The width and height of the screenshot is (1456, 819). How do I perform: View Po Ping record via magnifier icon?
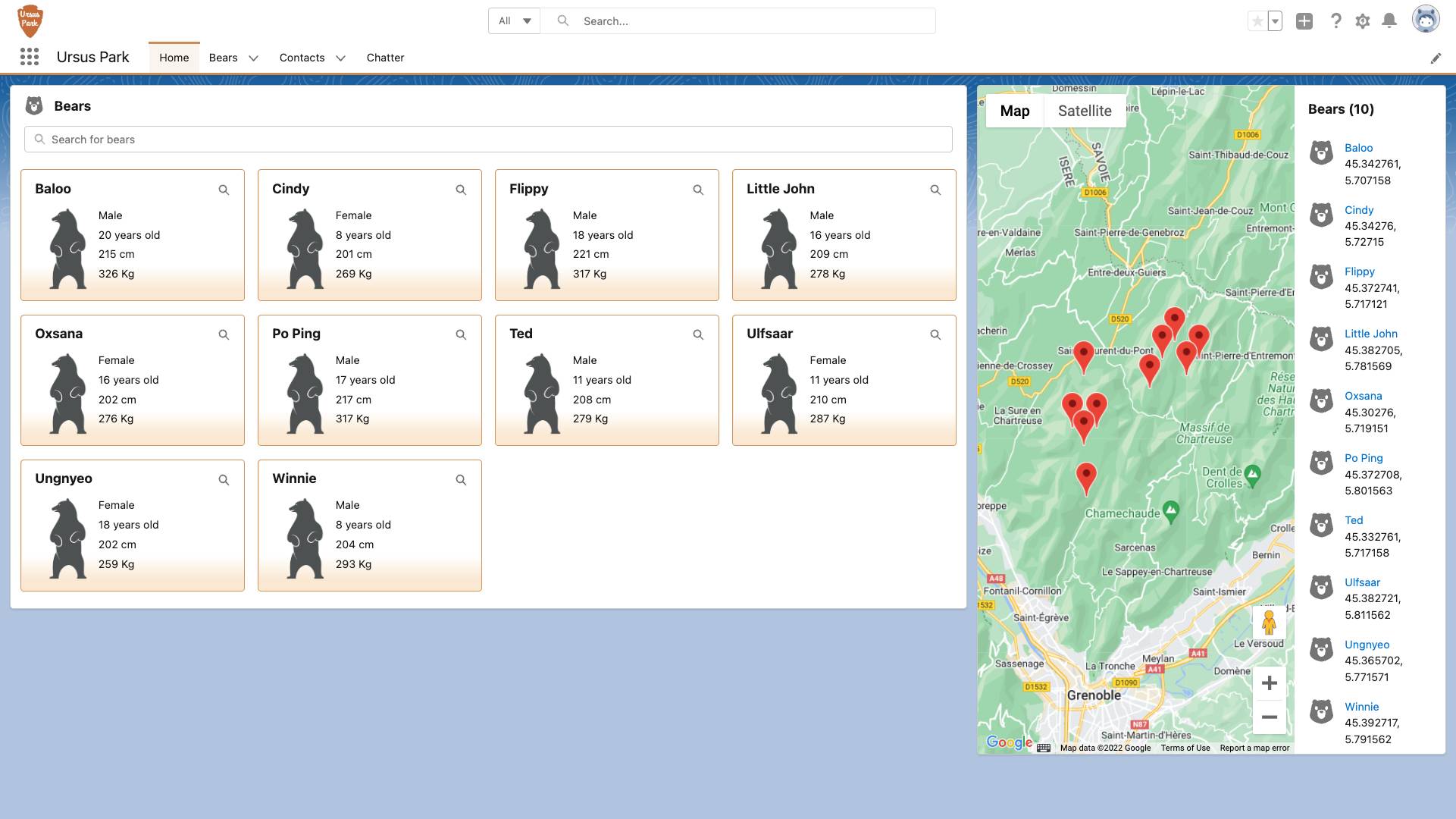tap(461, 335)
